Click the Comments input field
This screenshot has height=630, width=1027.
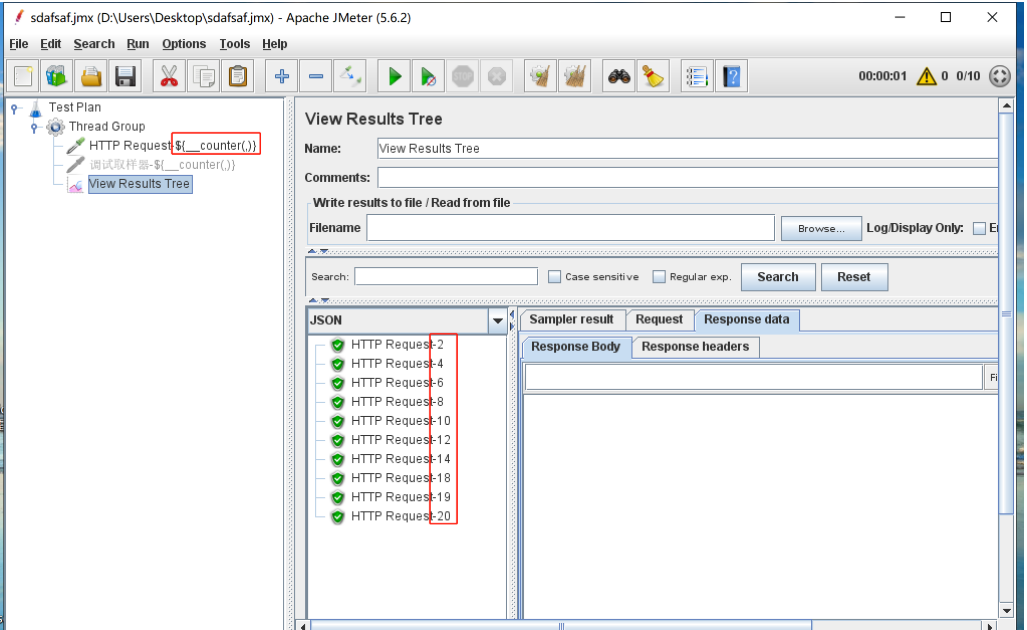pyautogui.click(x=688, y=177)
